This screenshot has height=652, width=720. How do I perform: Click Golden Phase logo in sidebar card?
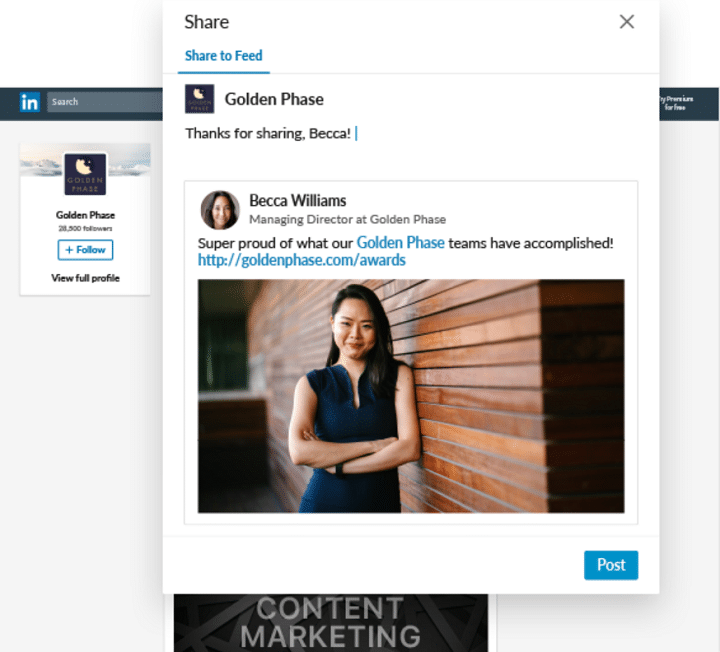click(x=85, y=174)
